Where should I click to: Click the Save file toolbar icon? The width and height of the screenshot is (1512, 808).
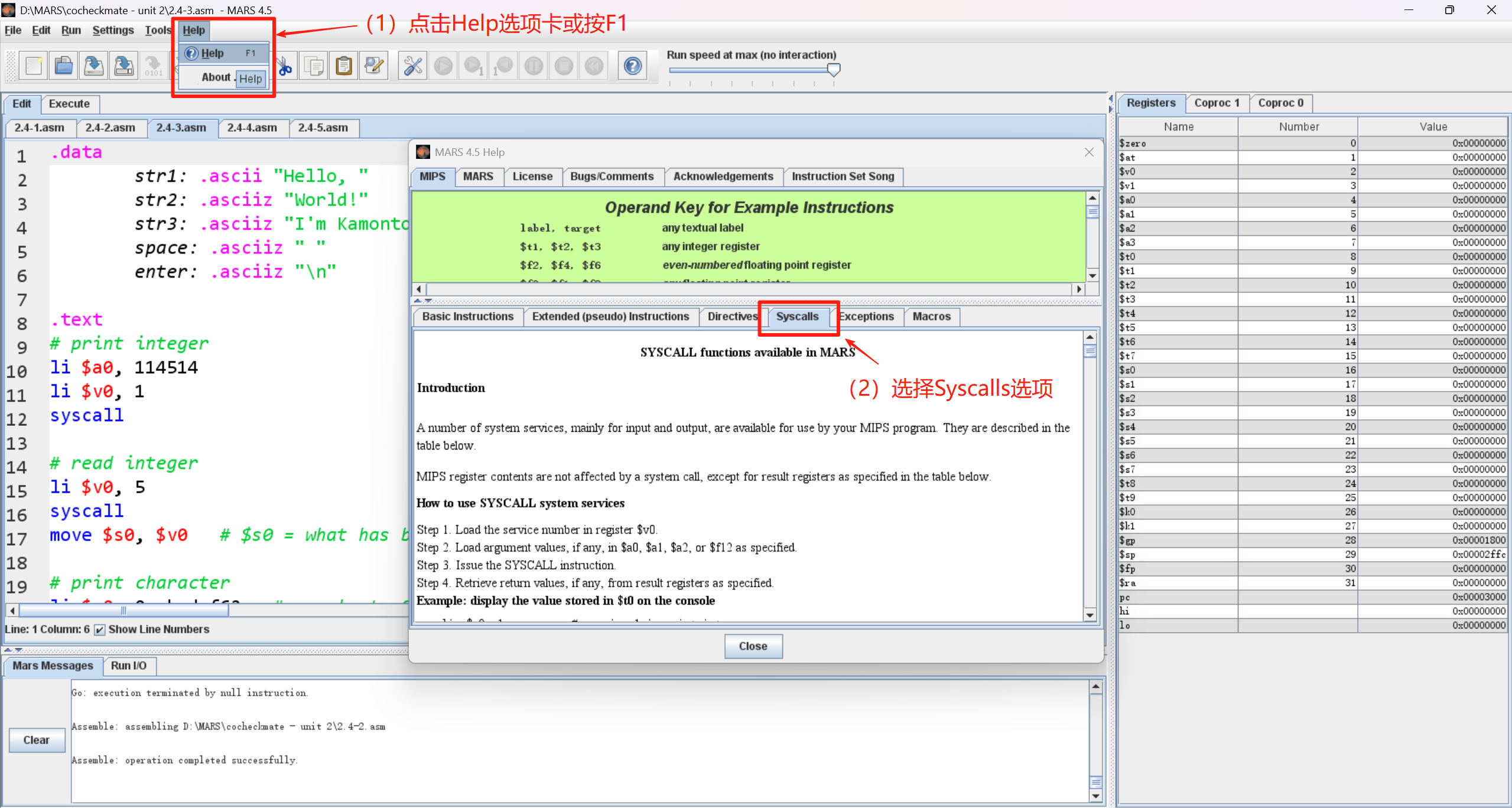pos(93,66)
